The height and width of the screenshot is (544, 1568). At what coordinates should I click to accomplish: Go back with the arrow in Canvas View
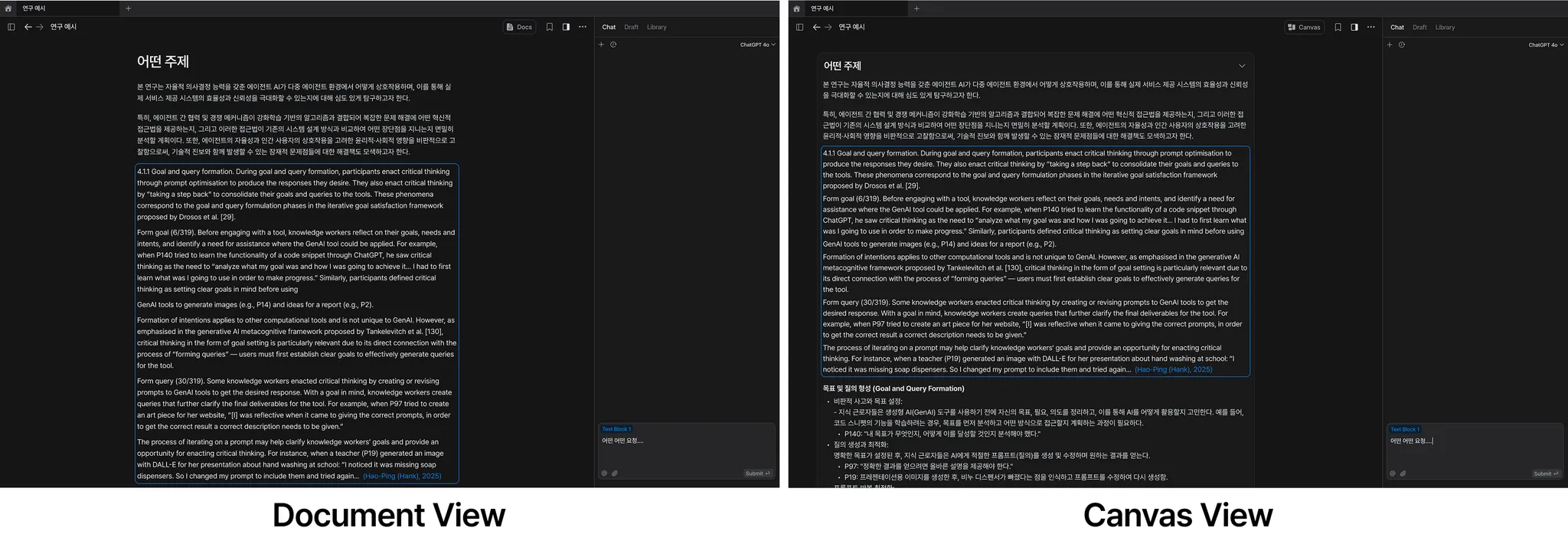tap(817, 27)
